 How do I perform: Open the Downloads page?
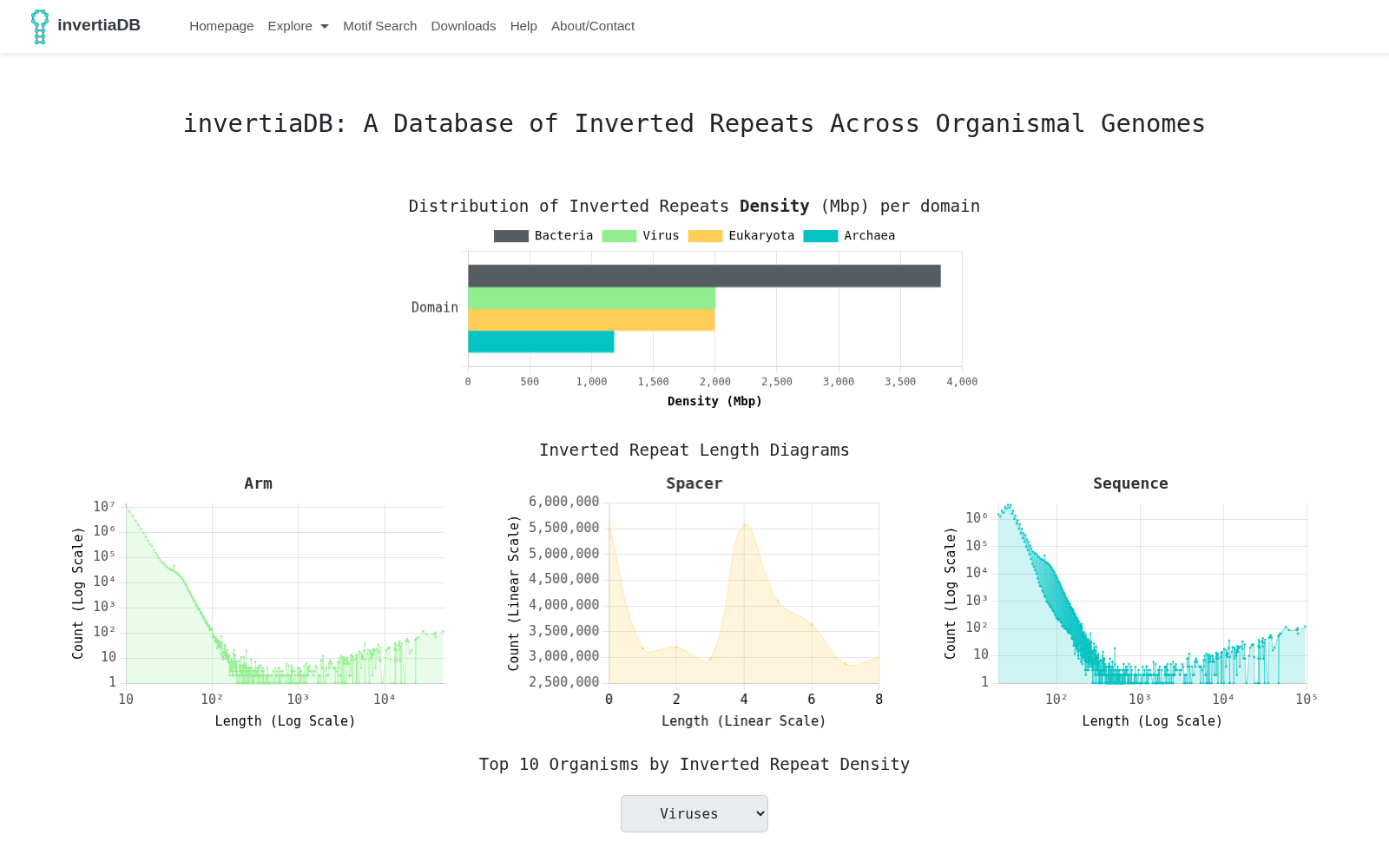464,26
